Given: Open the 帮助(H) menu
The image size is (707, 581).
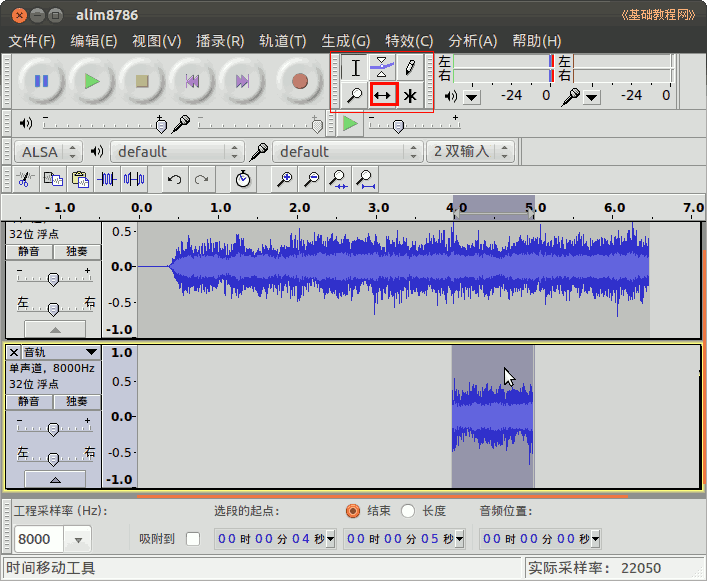Looking at the screenshot, I should 537,41.
